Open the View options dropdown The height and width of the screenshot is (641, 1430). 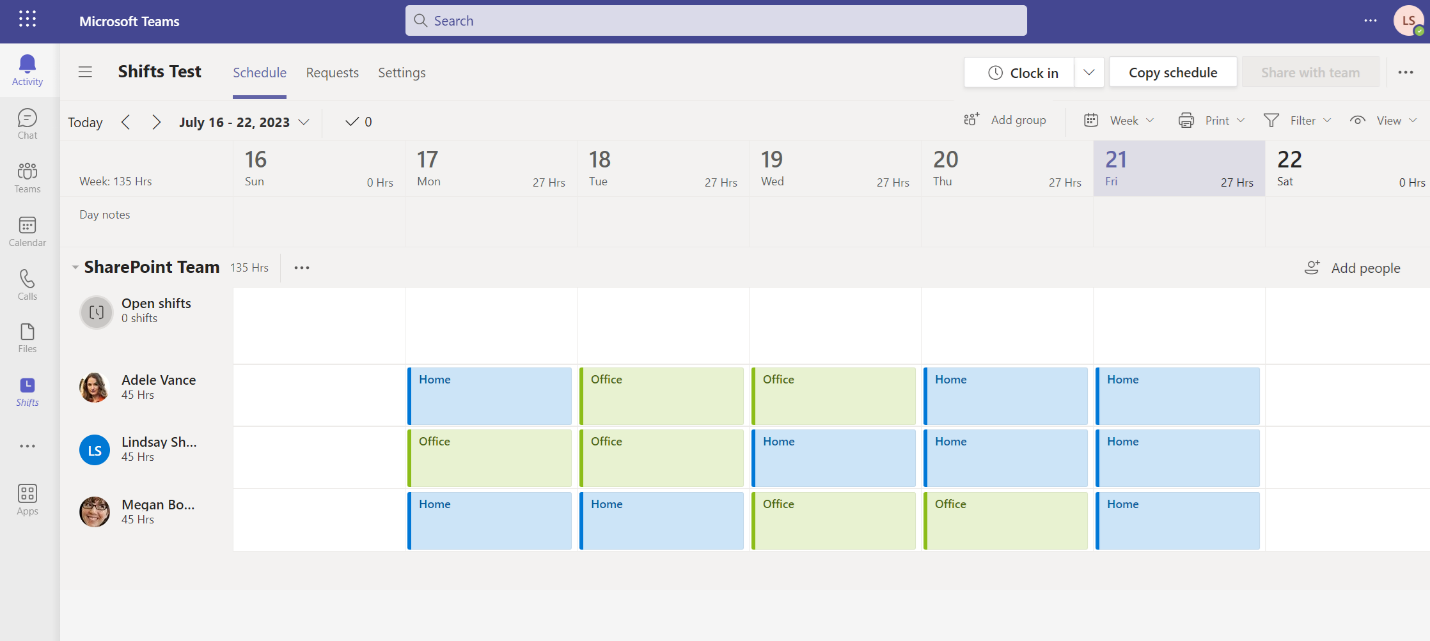click(1384, 120)
